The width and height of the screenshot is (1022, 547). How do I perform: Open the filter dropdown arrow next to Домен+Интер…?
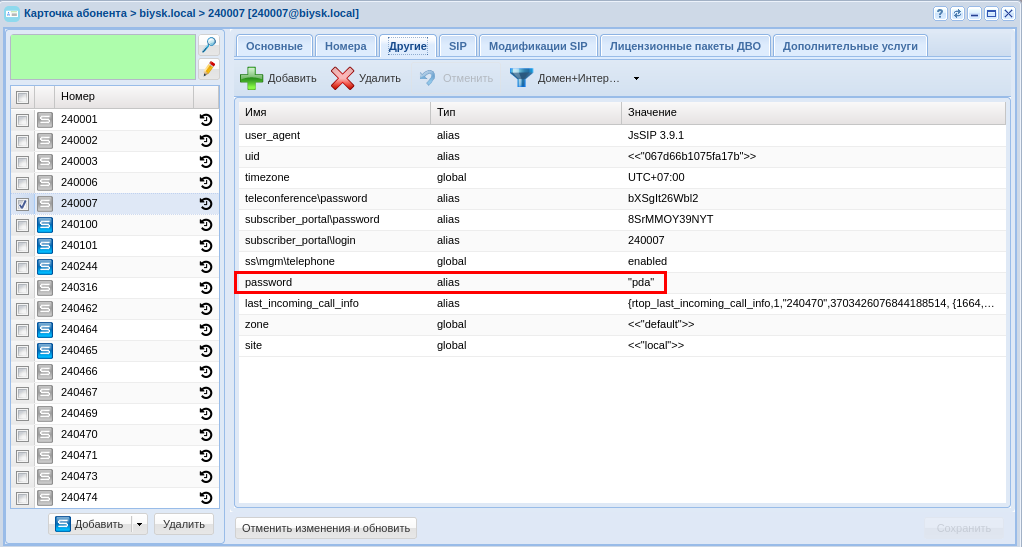pos(636,78)
